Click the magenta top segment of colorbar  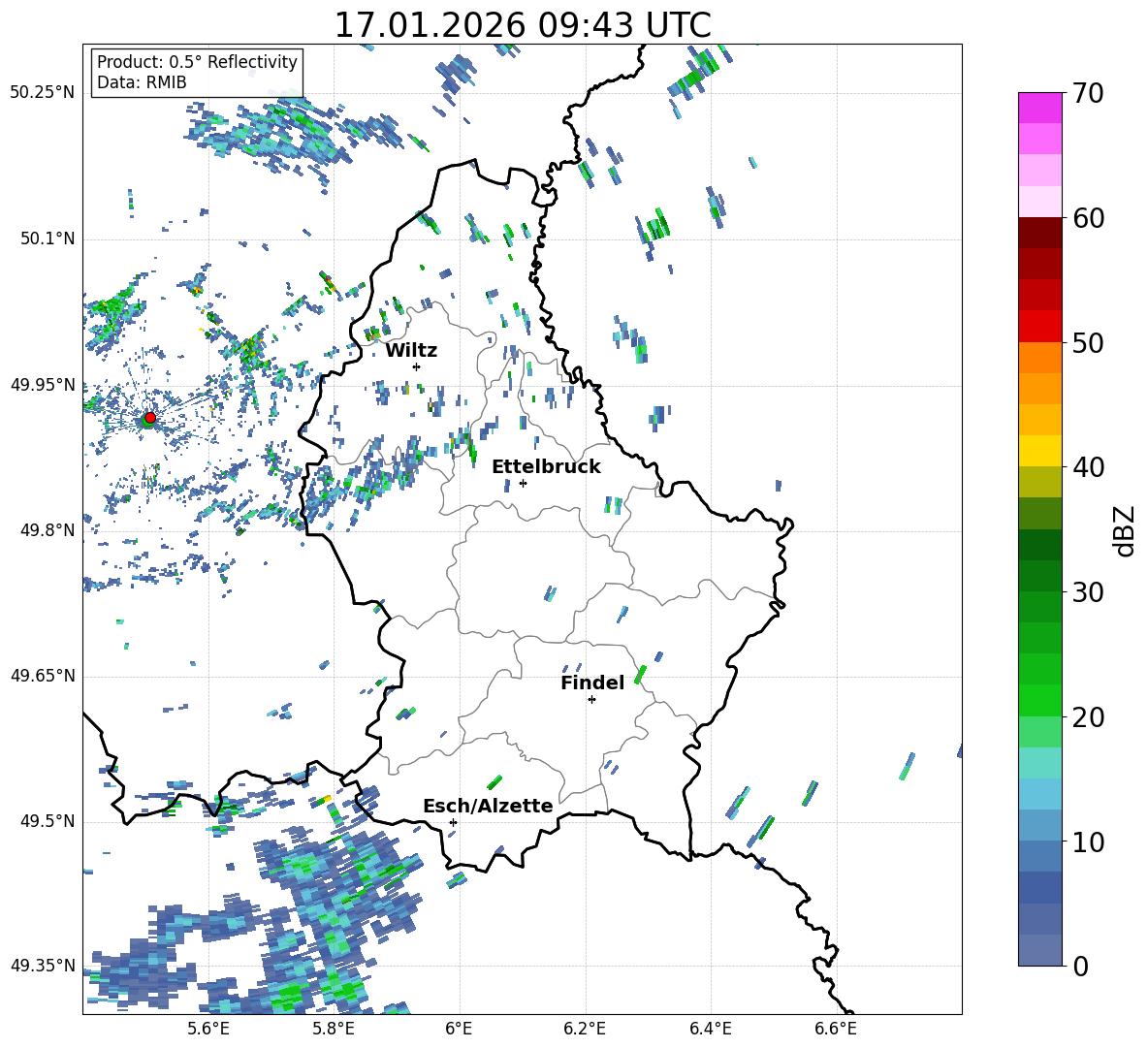click(1039, 108)
